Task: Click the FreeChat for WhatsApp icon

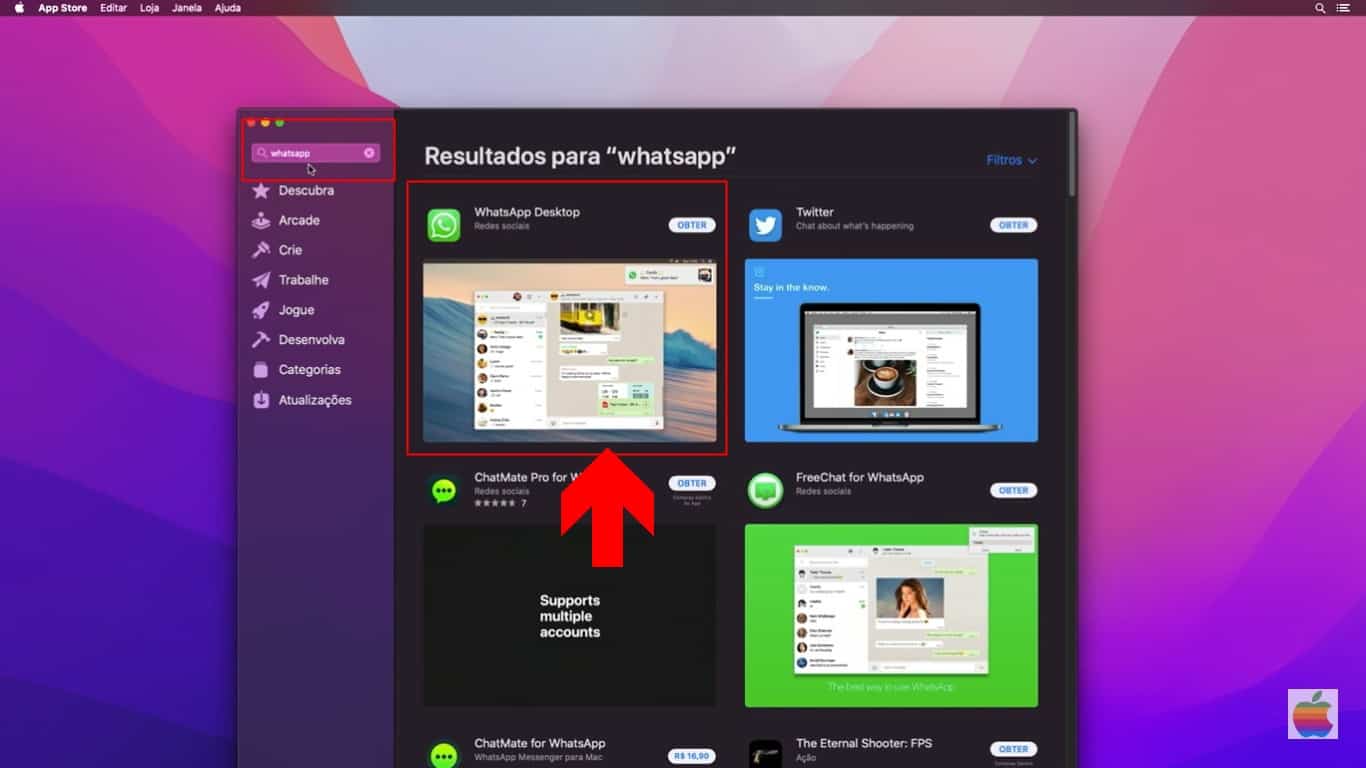Action: coord(766,490)
